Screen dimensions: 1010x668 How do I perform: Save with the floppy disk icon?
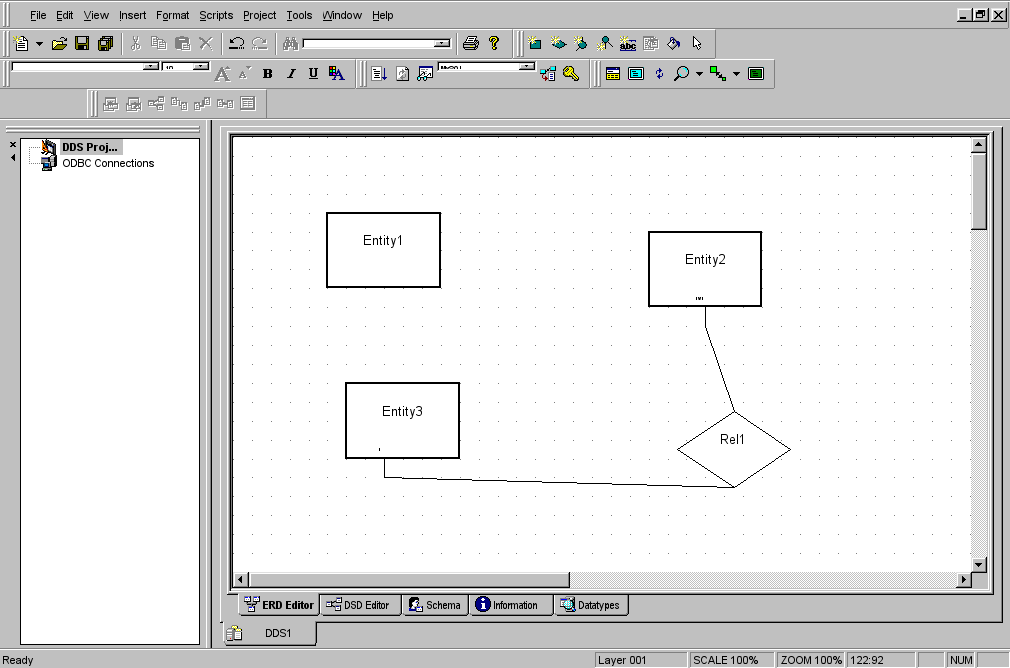[x=82, y=43]
